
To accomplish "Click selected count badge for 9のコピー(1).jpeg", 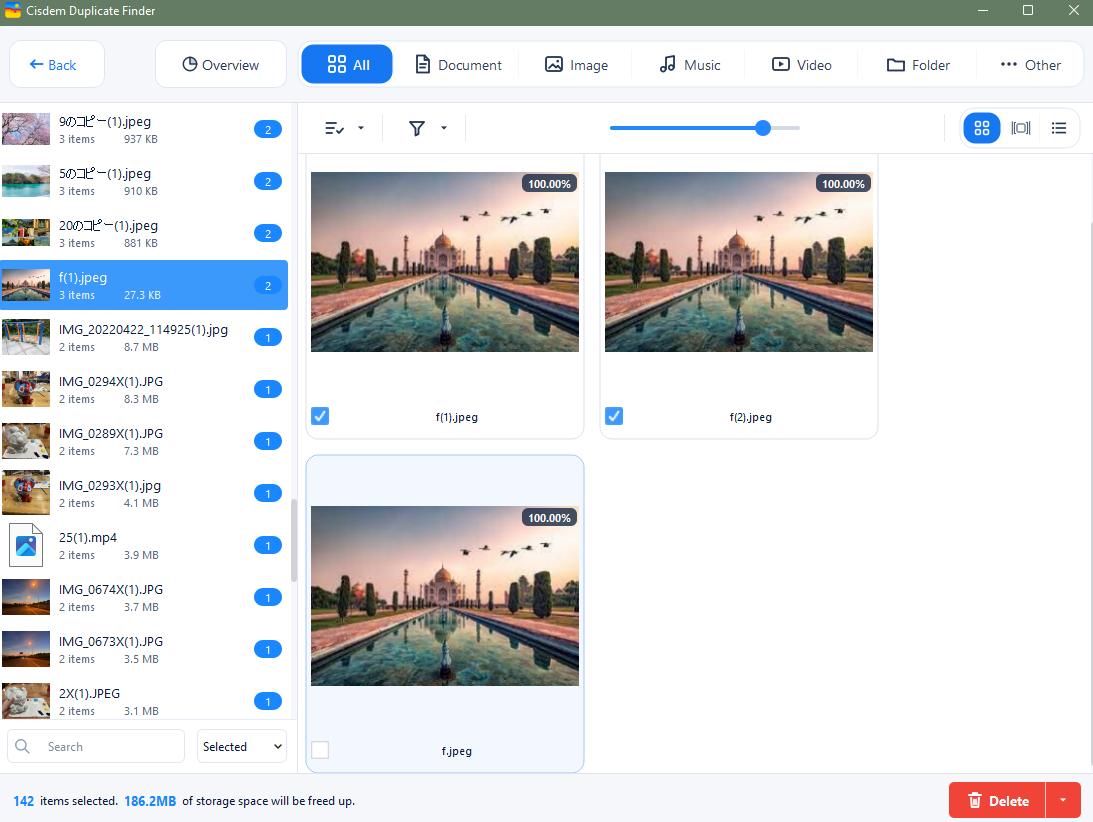I will coord(268,130).
